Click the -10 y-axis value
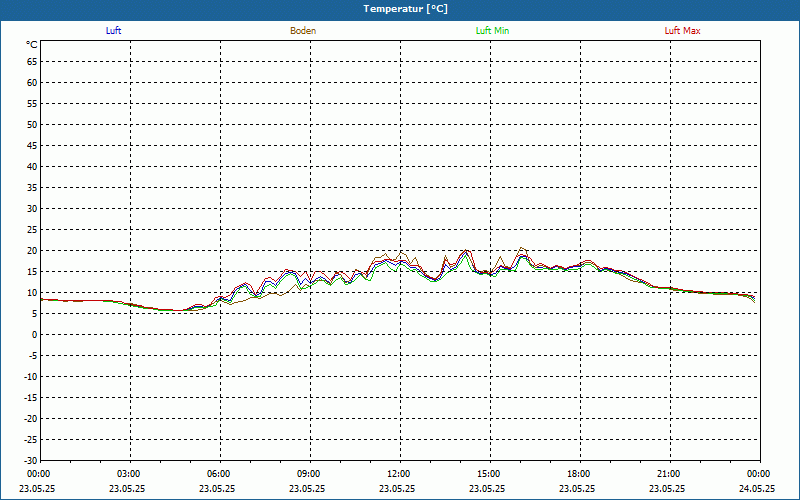 coord(31,377)
